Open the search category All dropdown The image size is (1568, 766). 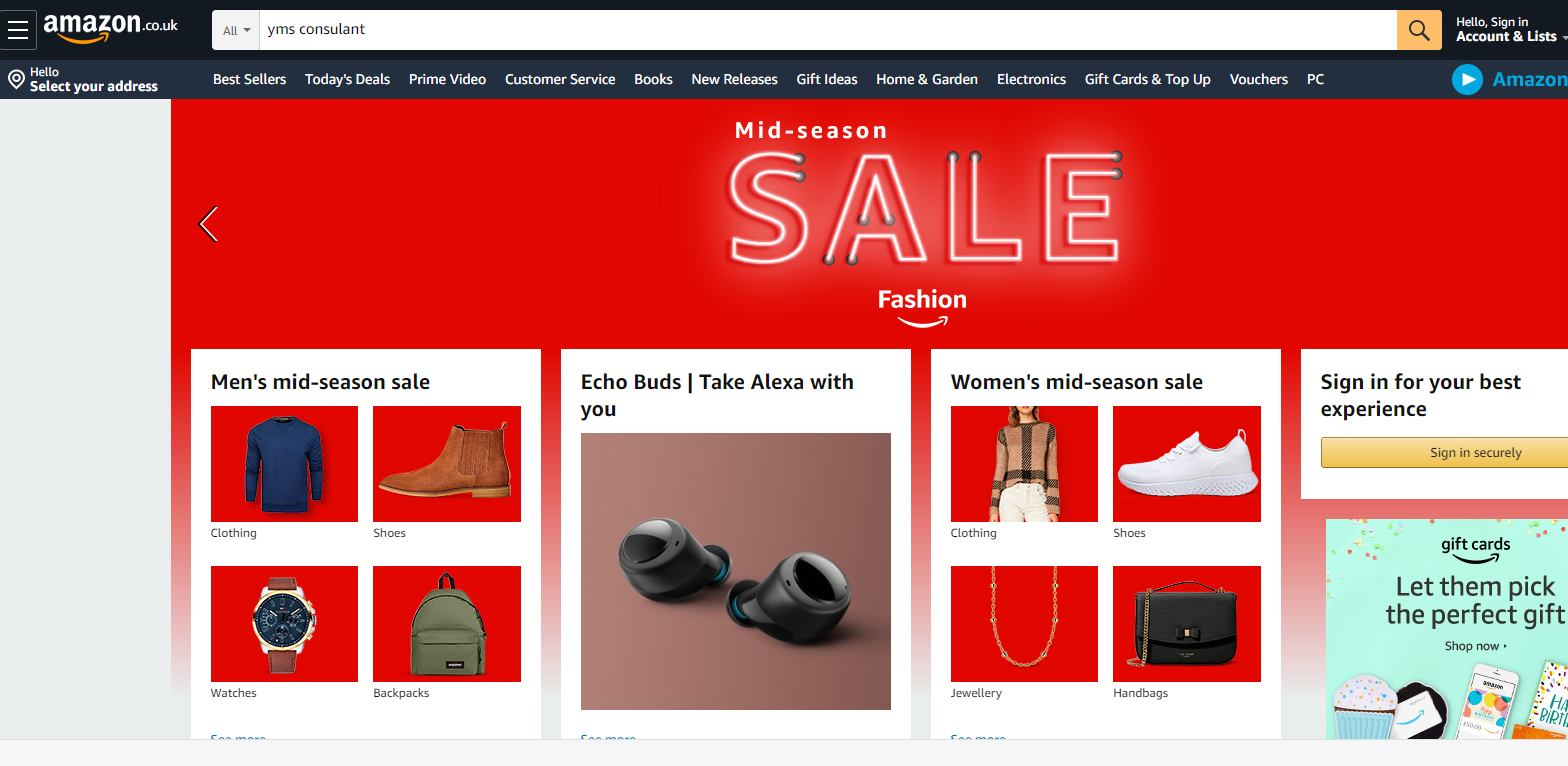click(236, 30)
